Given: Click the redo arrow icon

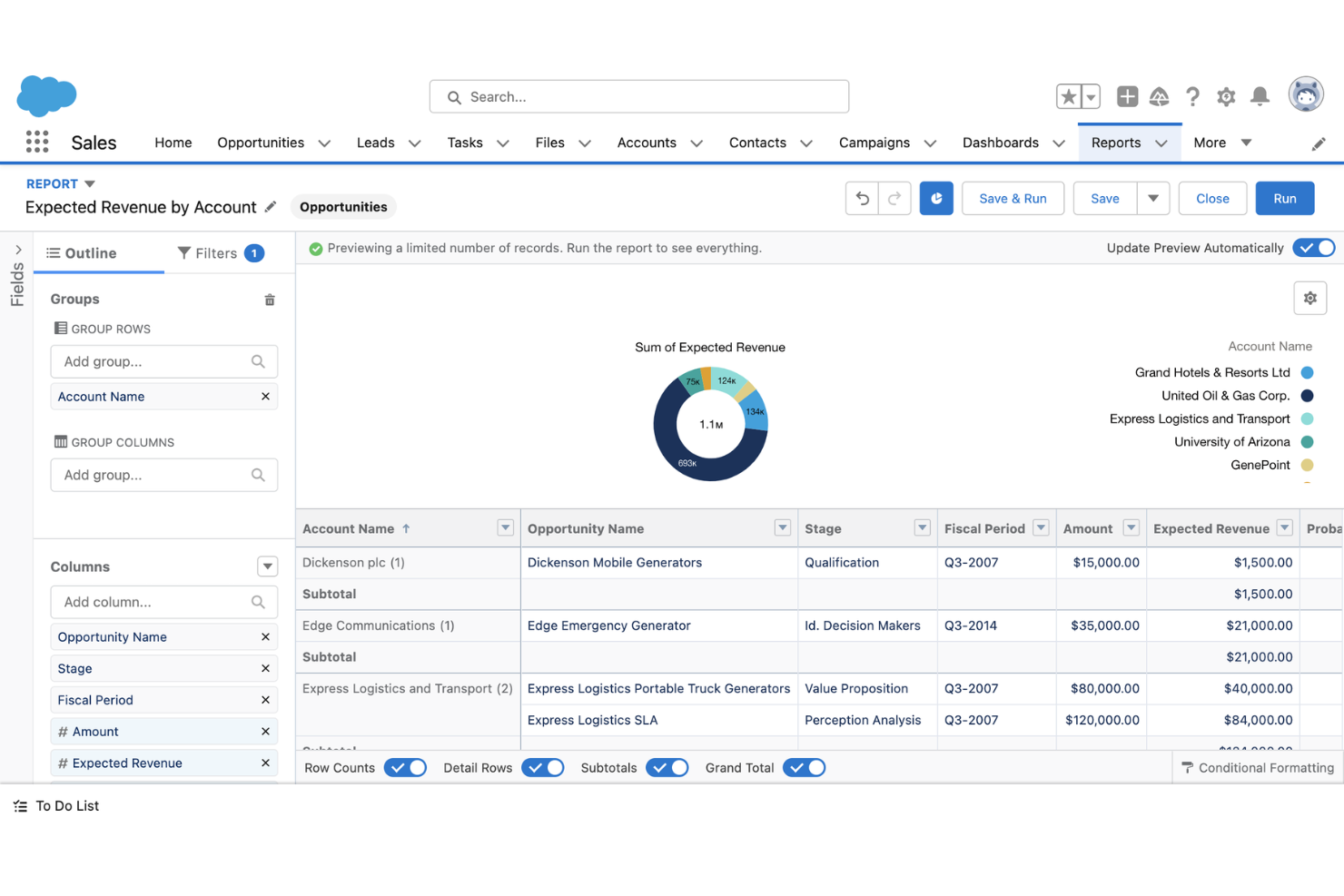Looking at the screenshot, I should pyautogui.click(x=894, y=198).
